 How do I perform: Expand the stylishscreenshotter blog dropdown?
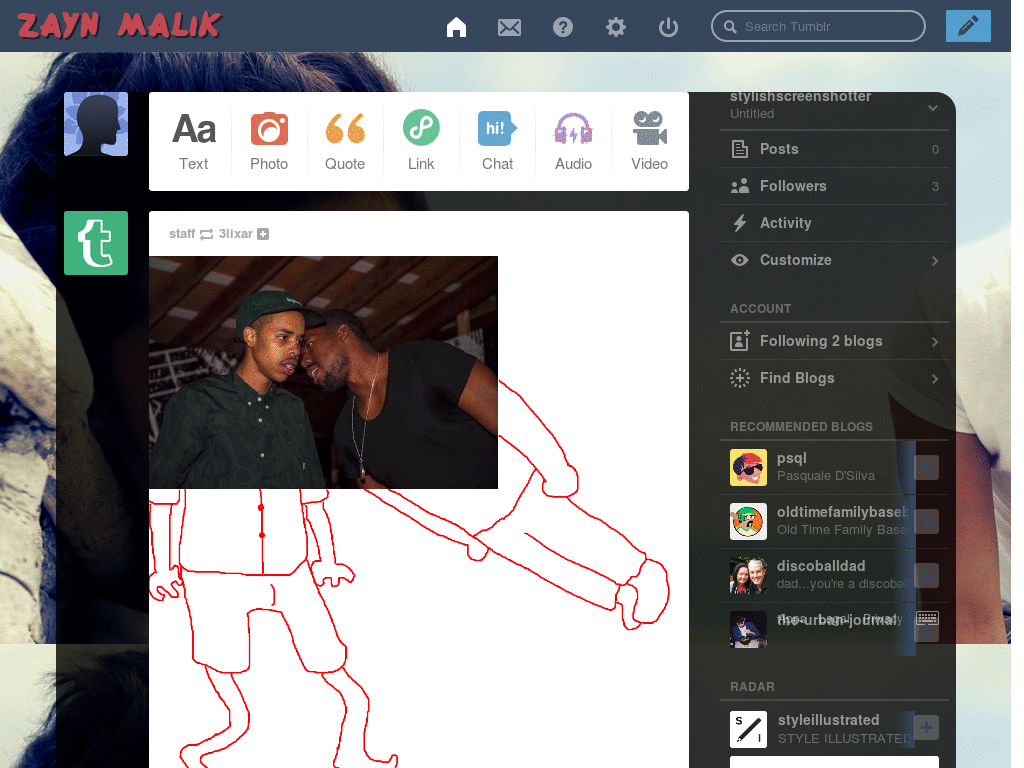tap(933, 108)
